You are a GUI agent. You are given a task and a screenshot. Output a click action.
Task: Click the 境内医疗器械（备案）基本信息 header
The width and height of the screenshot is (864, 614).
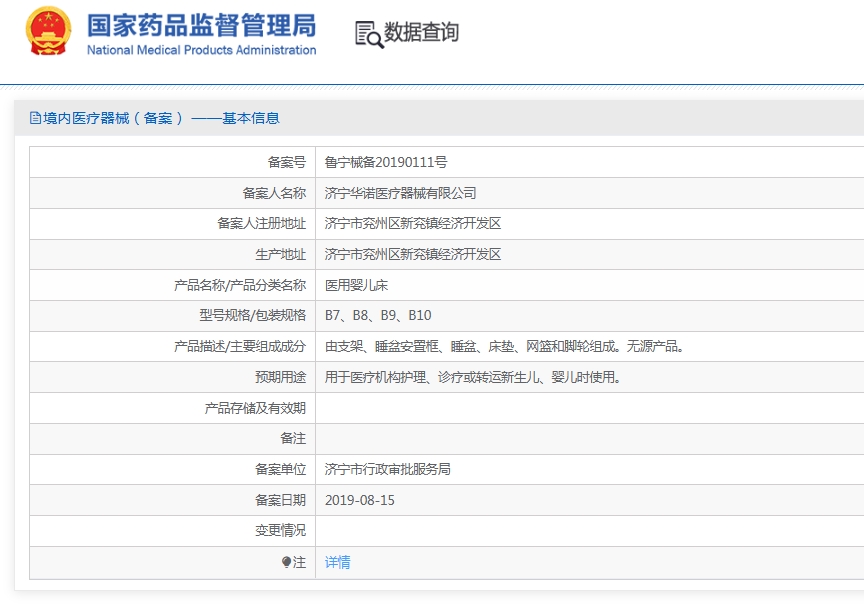pyautogui.click(x=161, y=118)
